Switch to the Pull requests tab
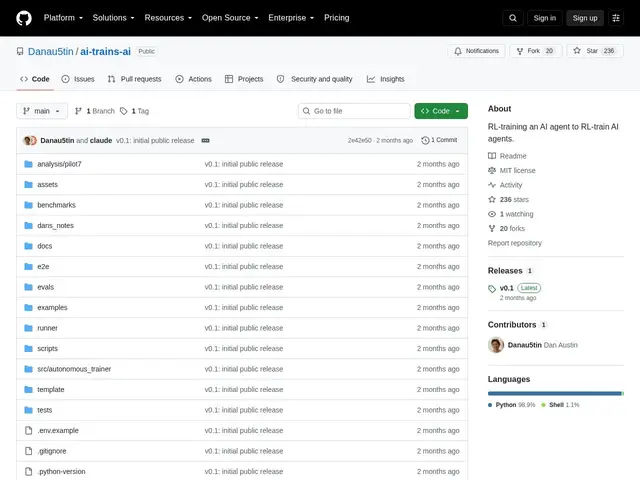The height and width of the screenshot is (480, 640). 134,79
